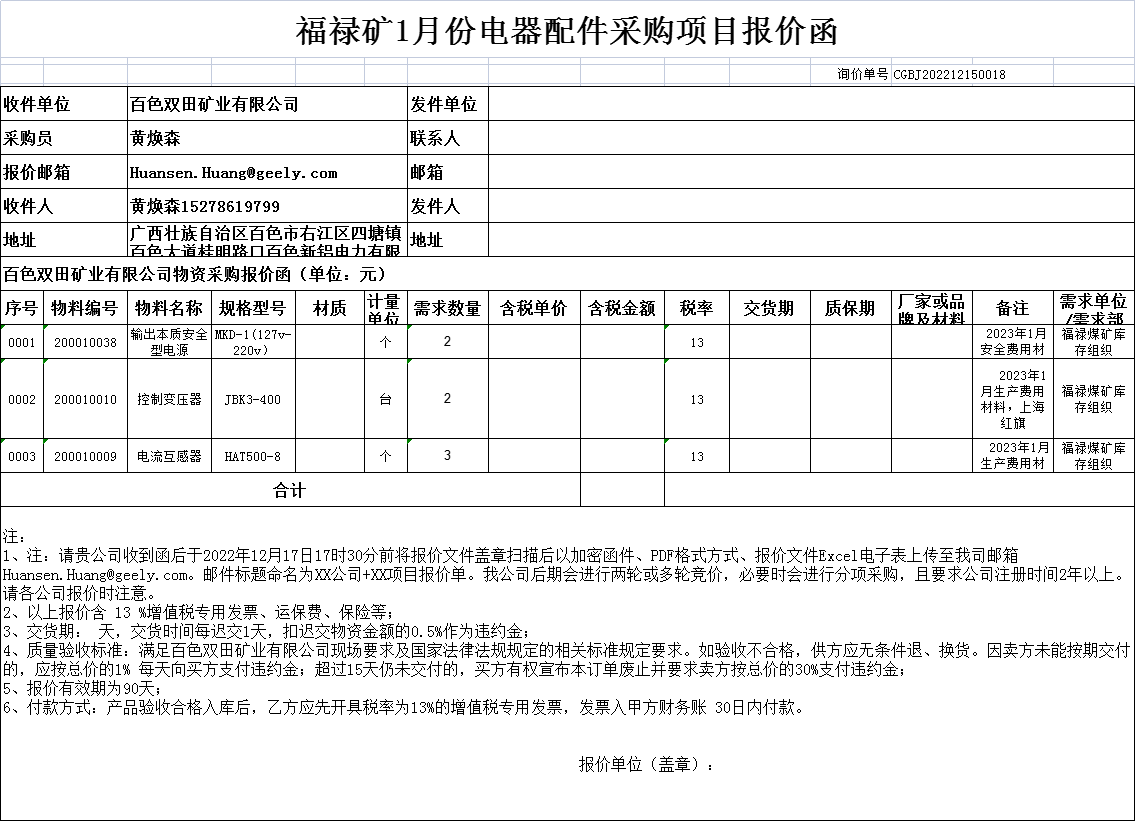The height and width of the screenshot is (821, 1135).
Task: Click tax rate 13 in row 0002
Action: 697,400
